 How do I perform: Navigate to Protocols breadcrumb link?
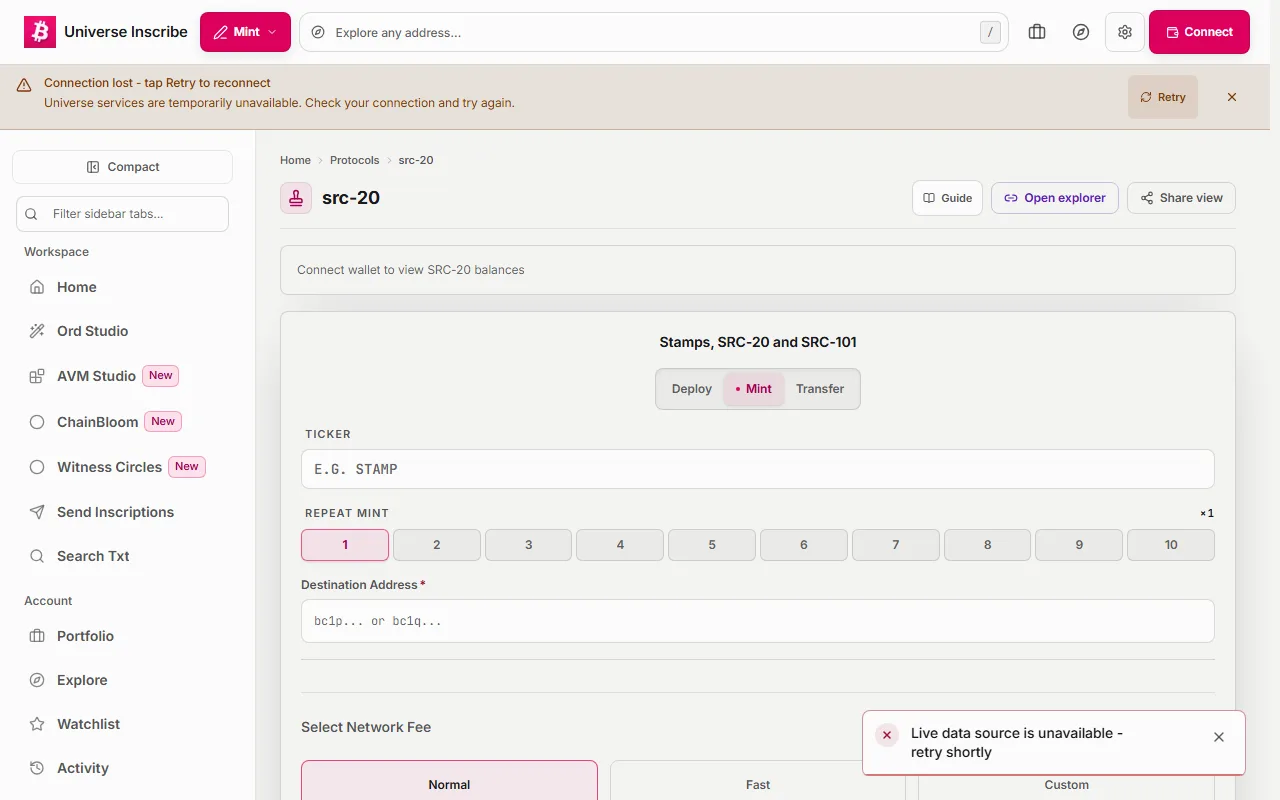tap(355, 160)
